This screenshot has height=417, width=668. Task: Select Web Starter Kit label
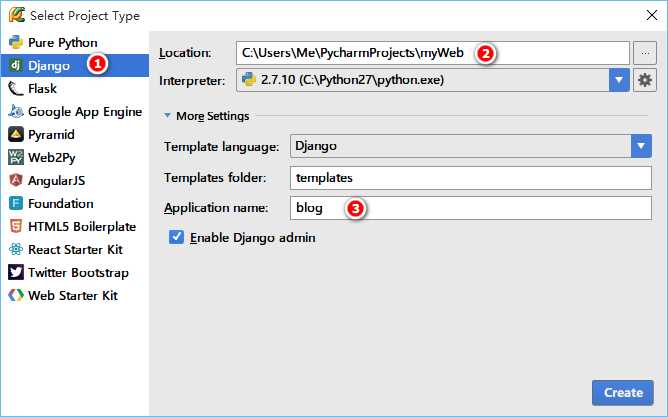click(72, 296)
